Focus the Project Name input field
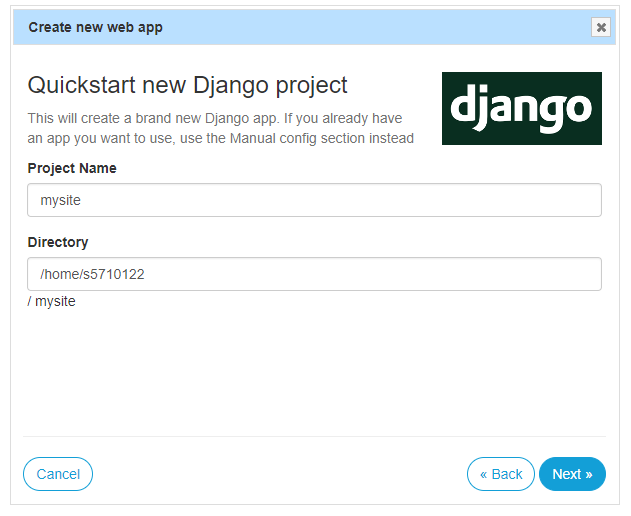This screenshot has width=631, height=516. [314, 200]
